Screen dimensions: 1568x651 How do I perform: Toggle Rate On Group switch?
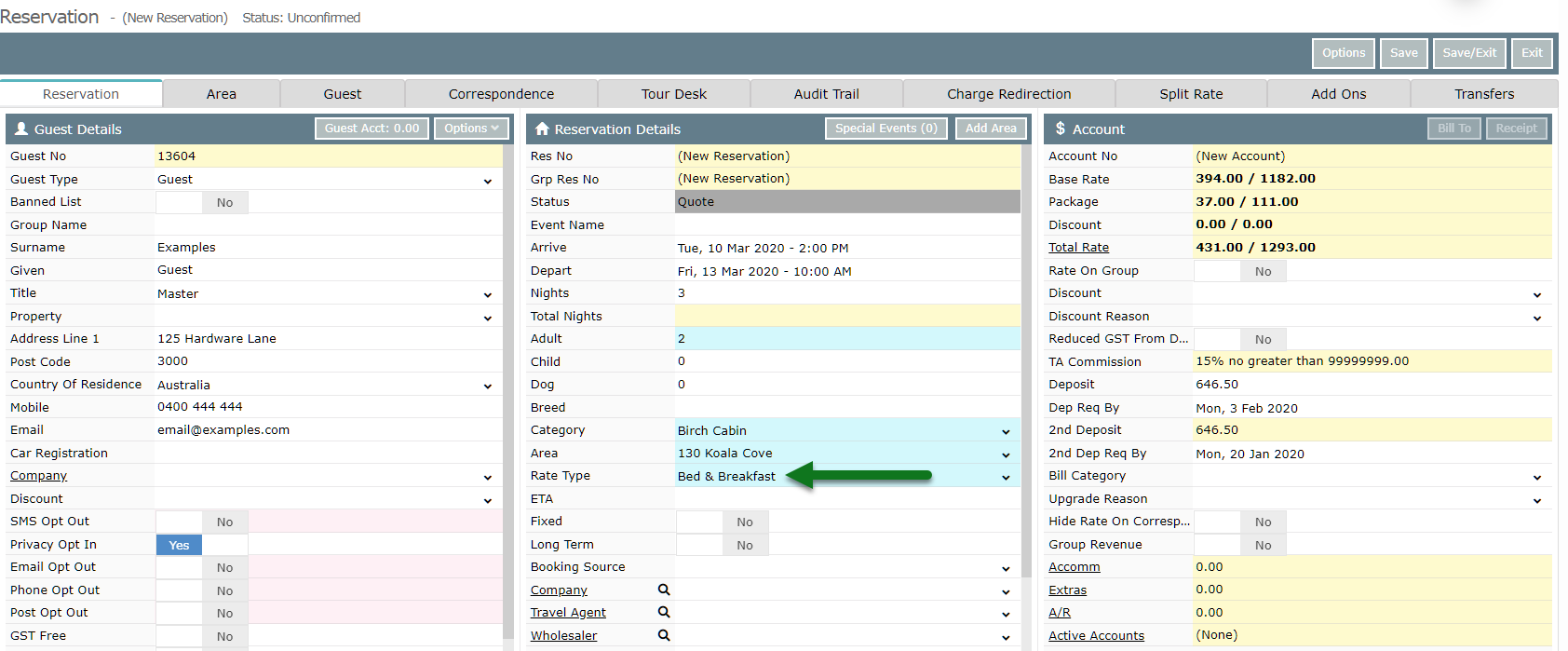click(1240, 271)
